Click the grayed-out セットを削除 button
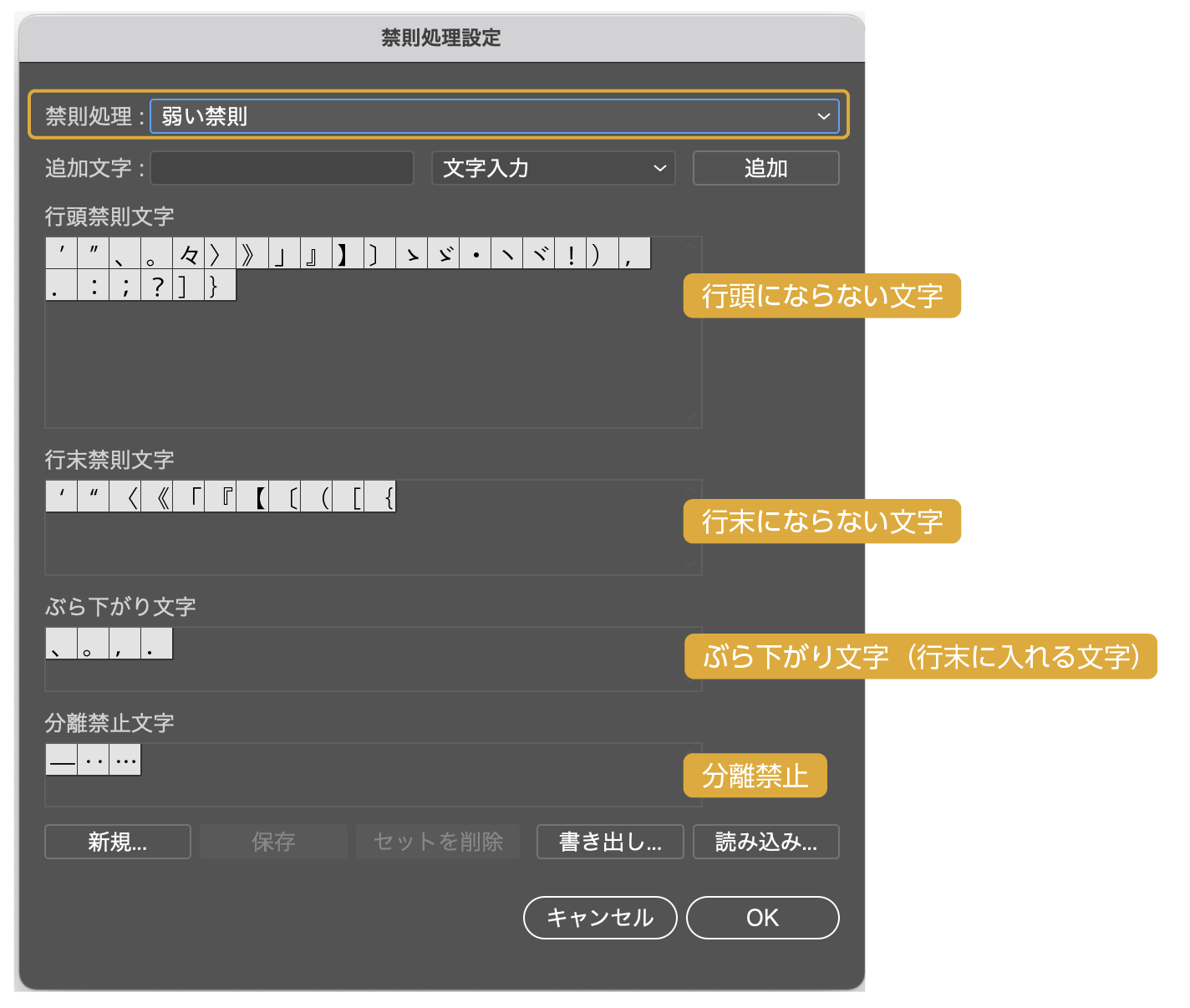The image size is (1190, 1008). pos(438,842)
